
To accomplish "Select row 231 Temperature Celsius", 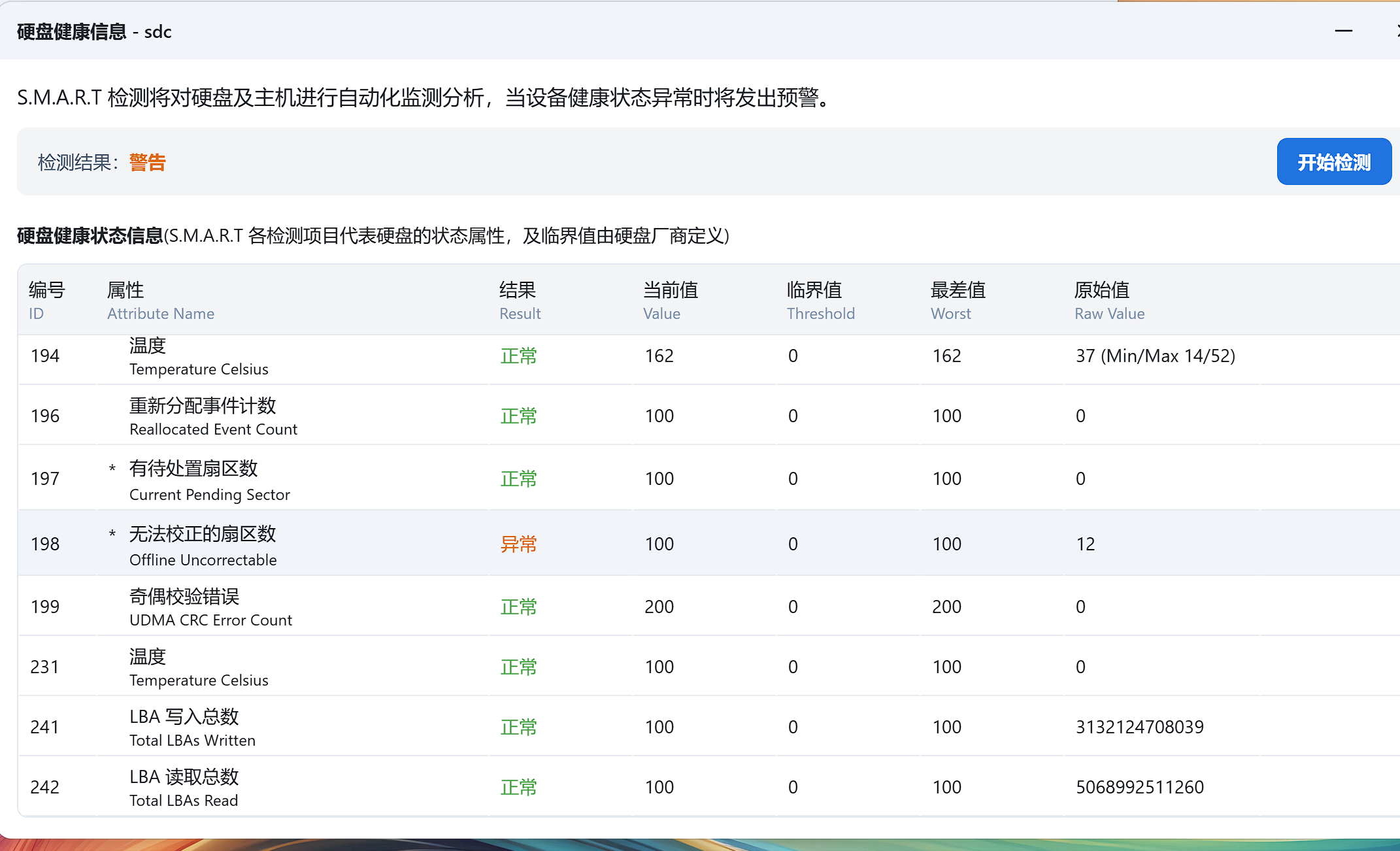I will 199,667.
